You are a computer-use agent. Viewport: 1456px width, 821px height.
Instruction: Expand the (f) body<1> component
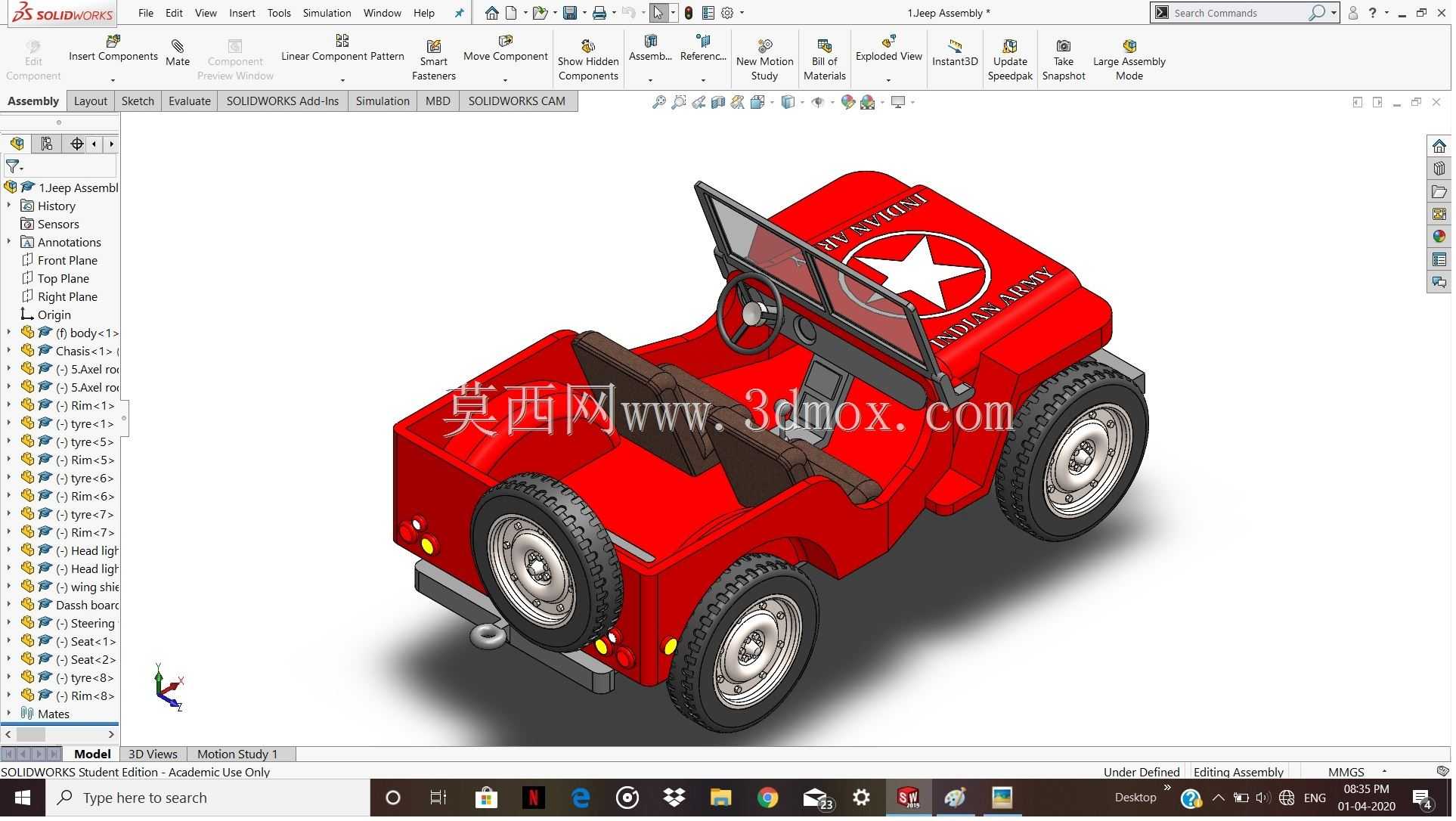9,333
